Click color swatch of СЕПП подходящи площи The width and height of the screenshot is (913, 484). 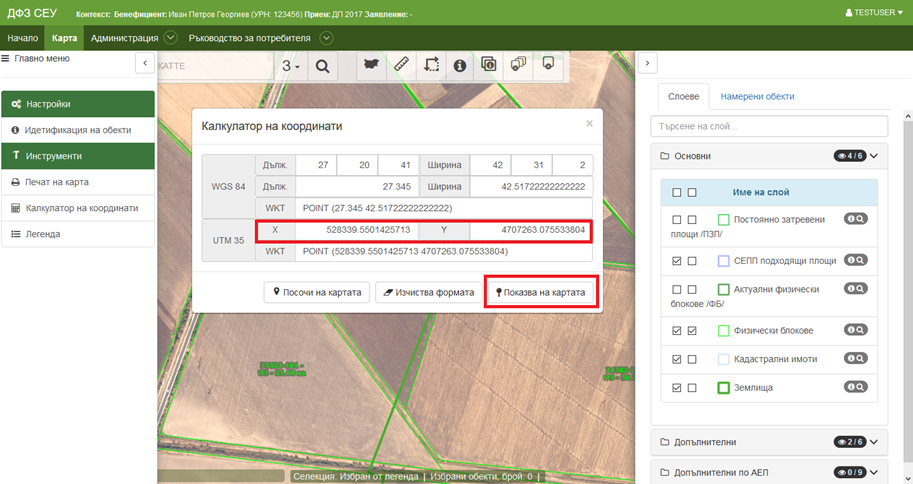[x=723, y=261]
